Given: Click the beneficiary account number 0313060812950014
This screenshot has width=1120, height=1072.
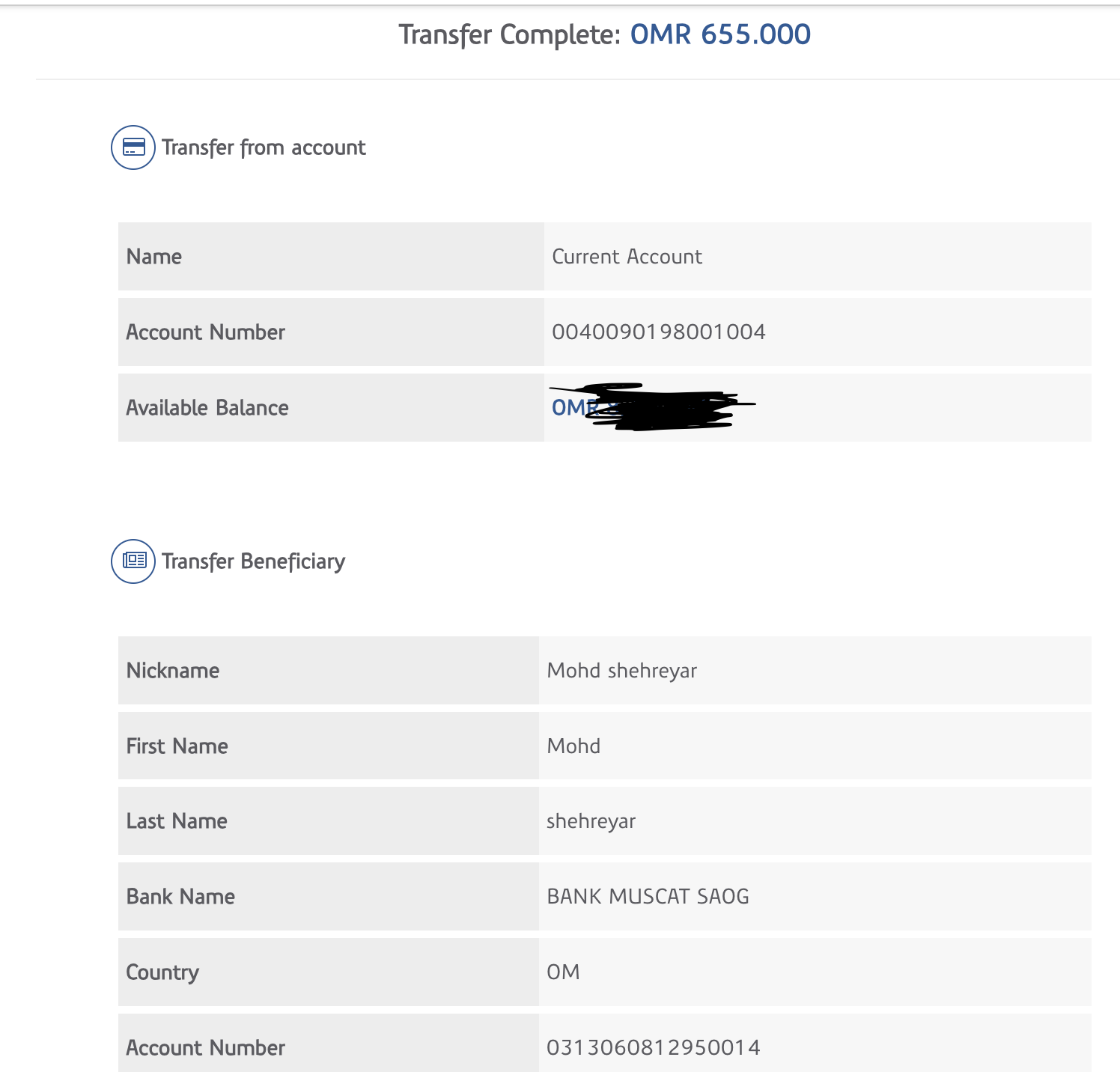Looking at the screenshot, I should click(653, 1047).
